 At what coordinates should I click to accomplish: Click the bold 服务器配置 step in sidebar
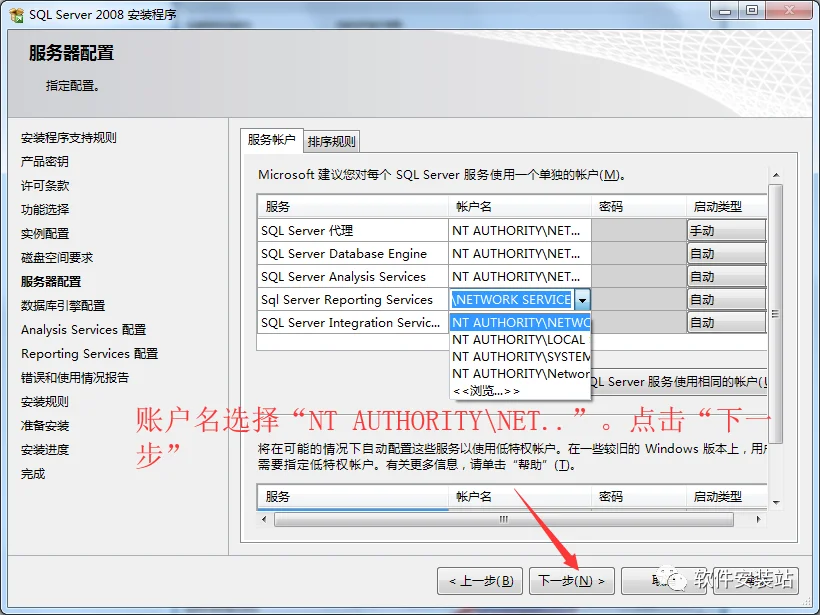tap(51, 282)
